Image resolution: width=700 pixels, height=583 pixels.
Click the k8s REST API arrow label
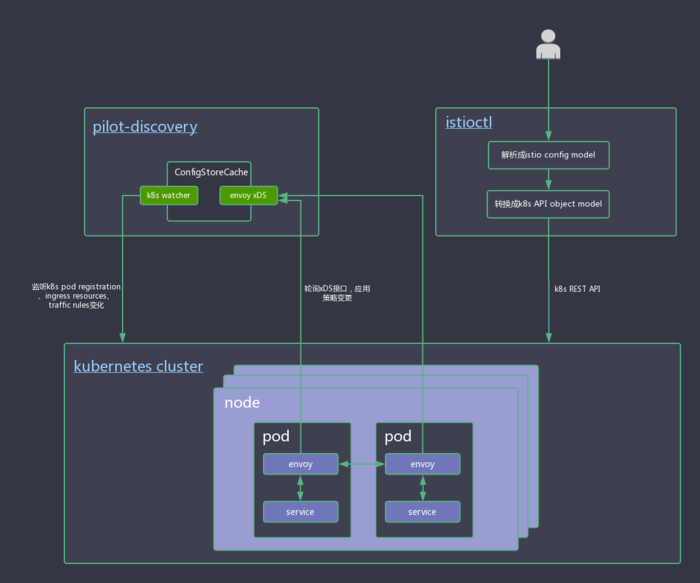[578, 289]
